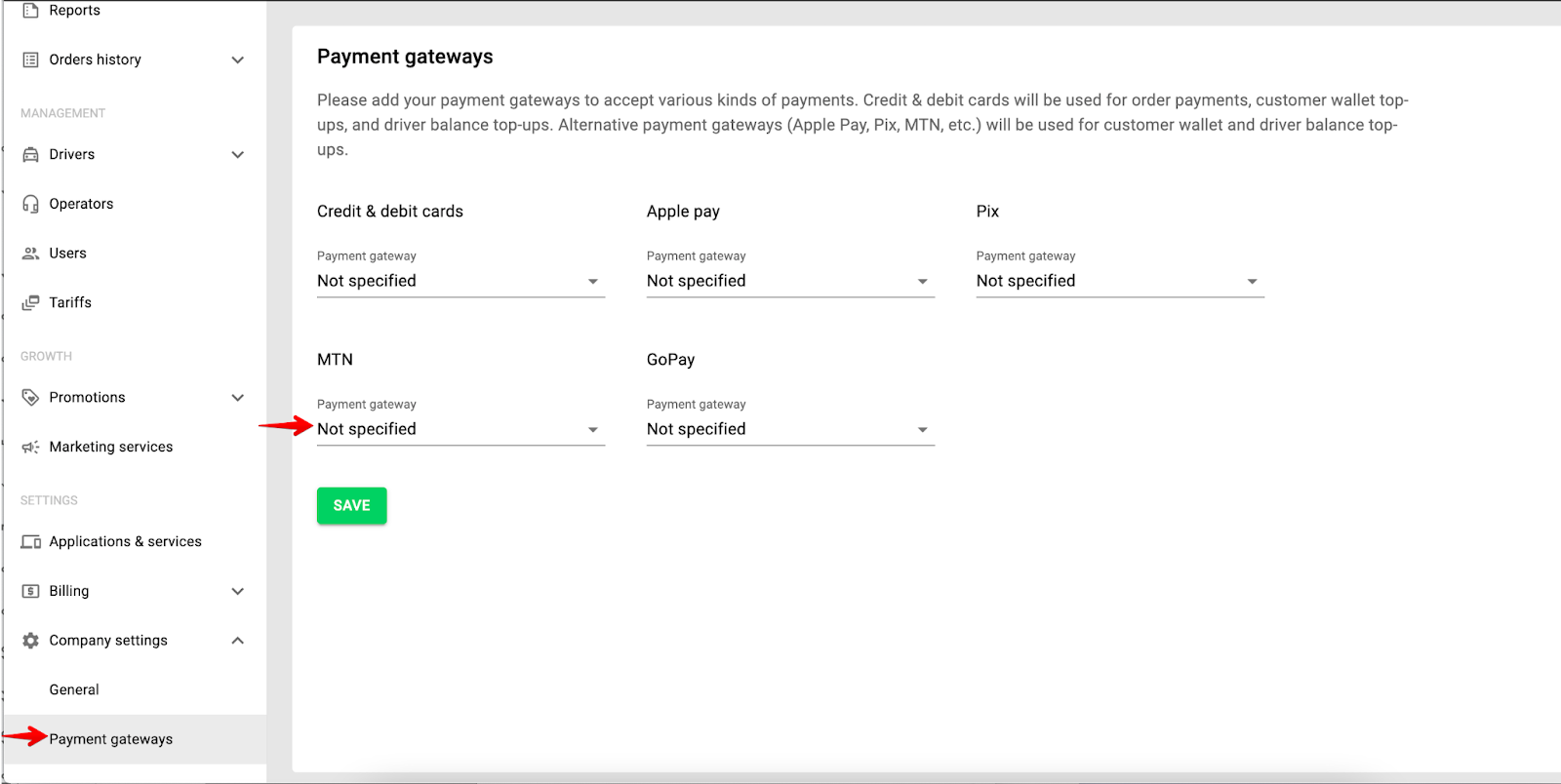Expand the Drivers submenu chevron
This screenshot has width=1561, height=784.
(x=237, y=154)
